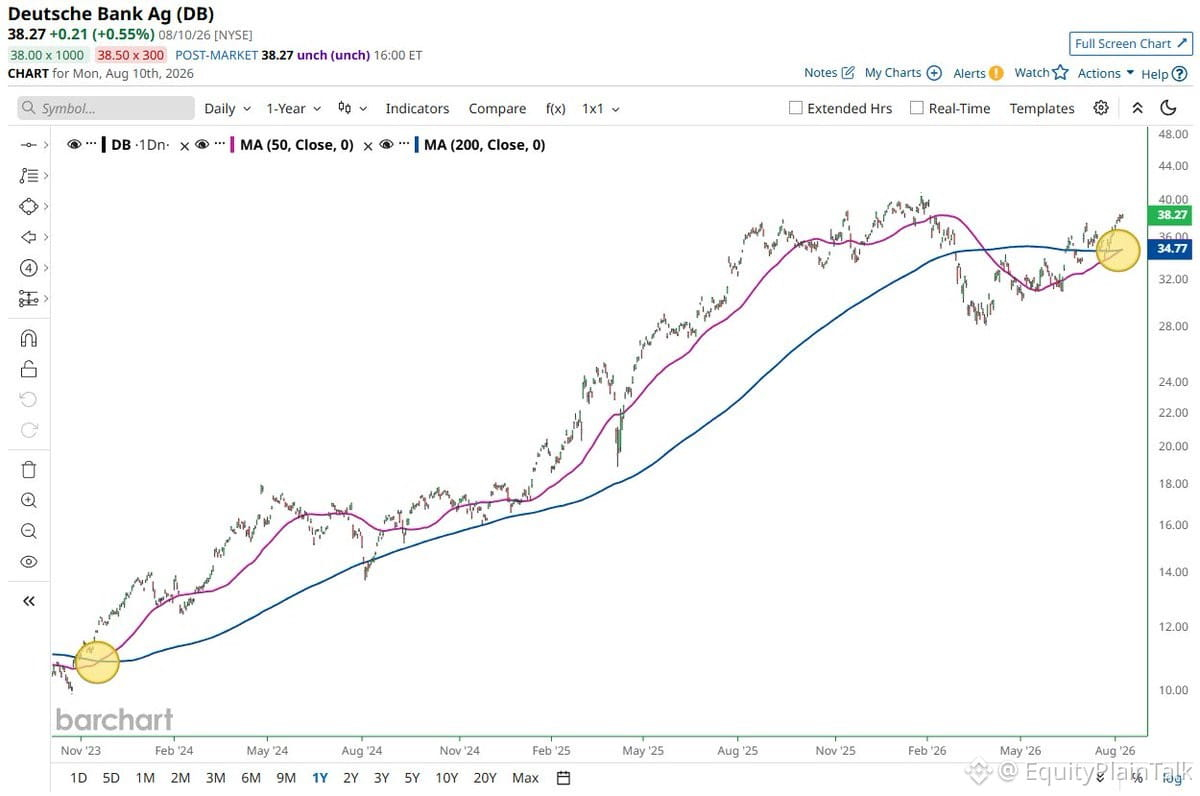Open the Actions dropdown menu
Screen dimensions: 1200x796
click(x=1106, y=73)
